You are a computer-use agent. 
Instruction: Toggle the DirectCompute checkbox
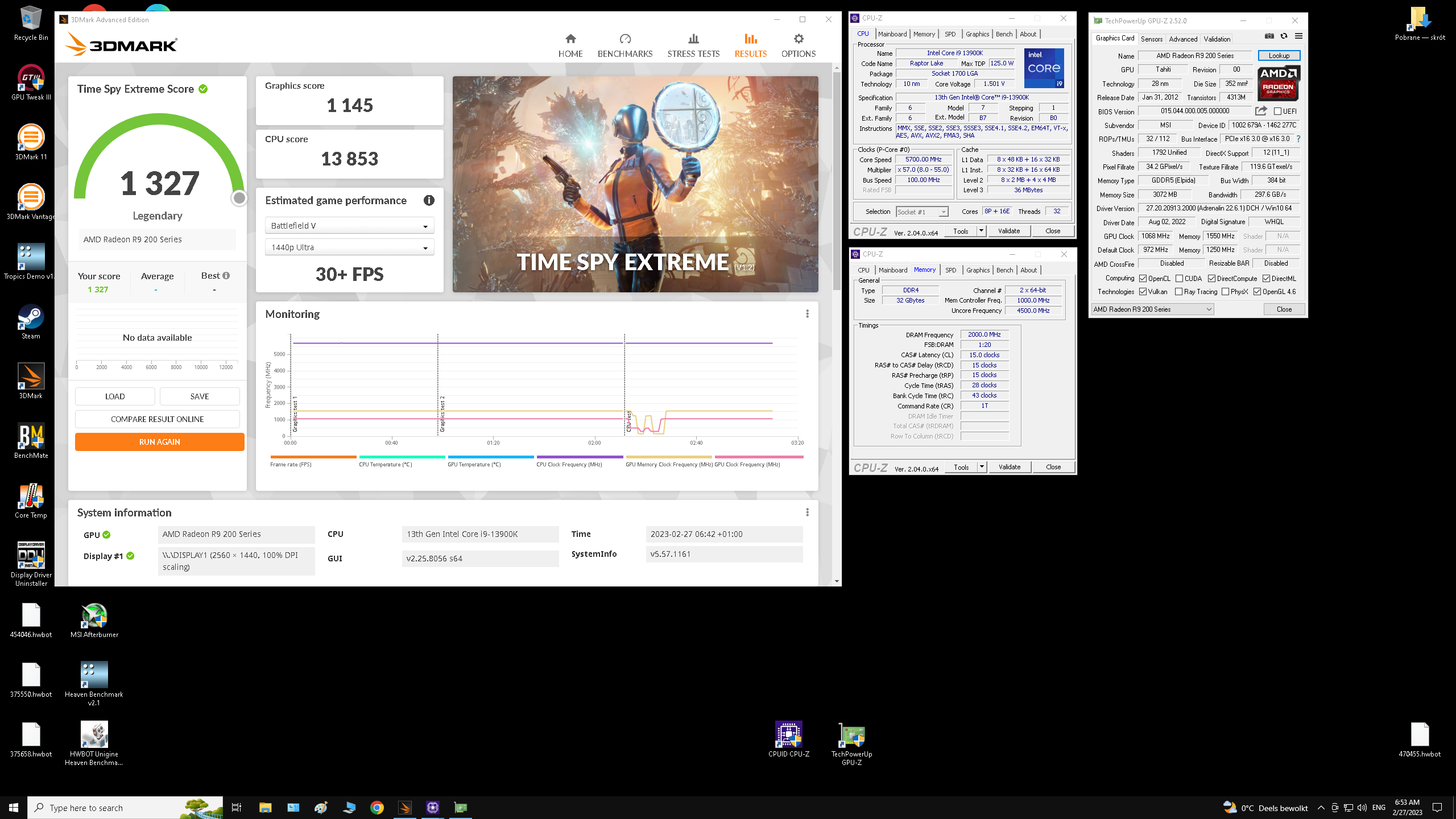[1211, 279]
